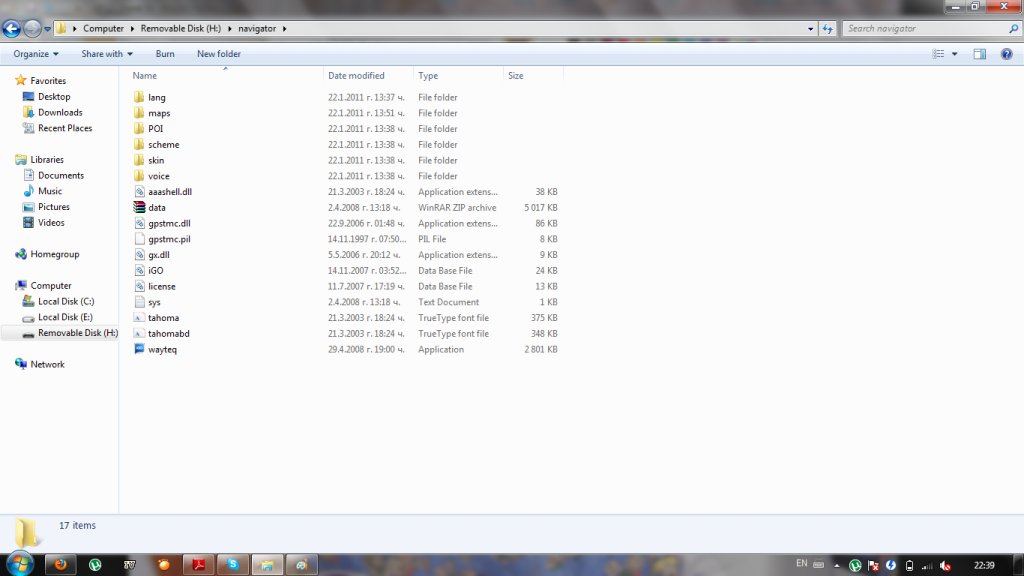
Task: Select Removable Disk (H:) in the breadcrumb
Action: pyautogui.click(x=181, y=29)
